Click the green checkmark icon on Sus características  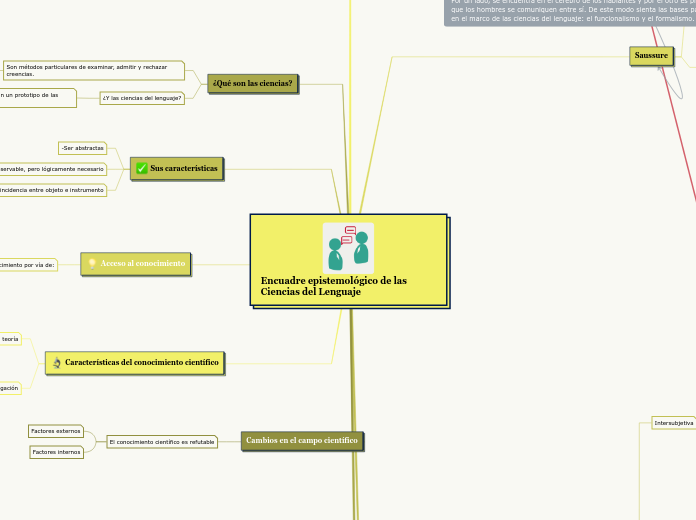pyautogui.click(x=142, y=168)
